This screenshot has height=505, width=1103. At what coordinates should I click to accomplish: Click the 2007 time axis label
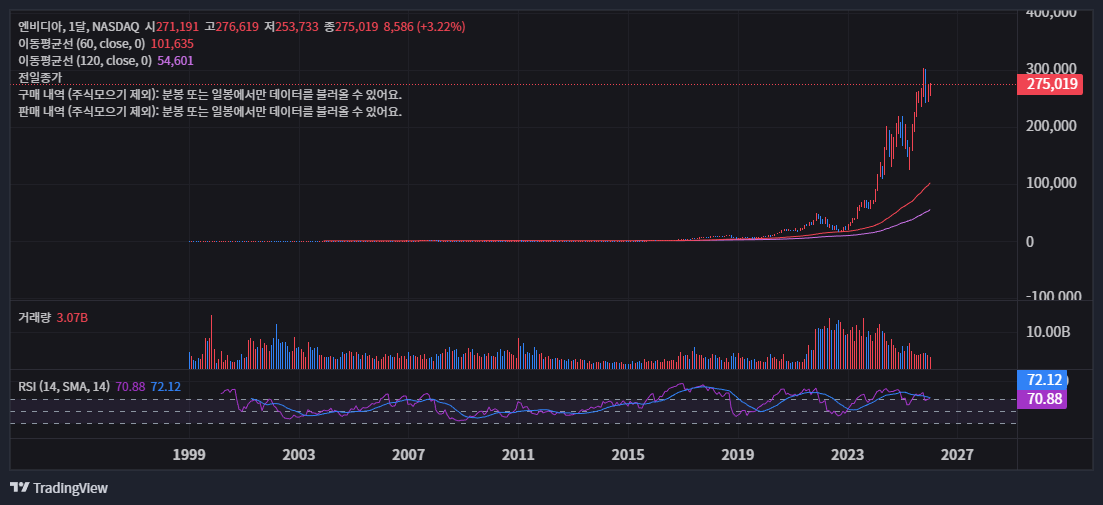pyautogui.click(x=409, y=454)
